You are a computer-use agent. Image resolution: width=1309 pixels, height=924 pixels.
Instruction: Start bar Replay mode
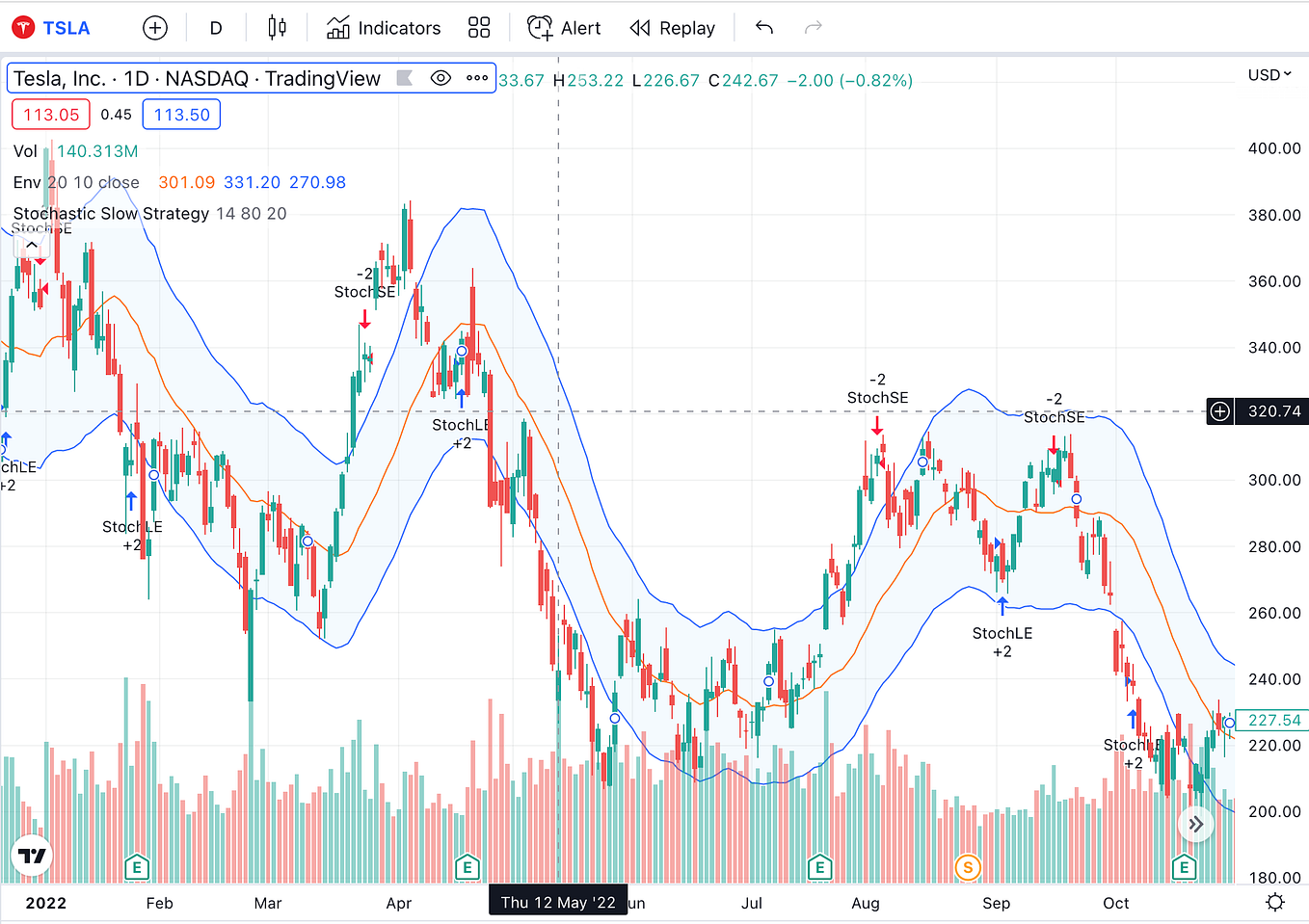click(672, 27)
